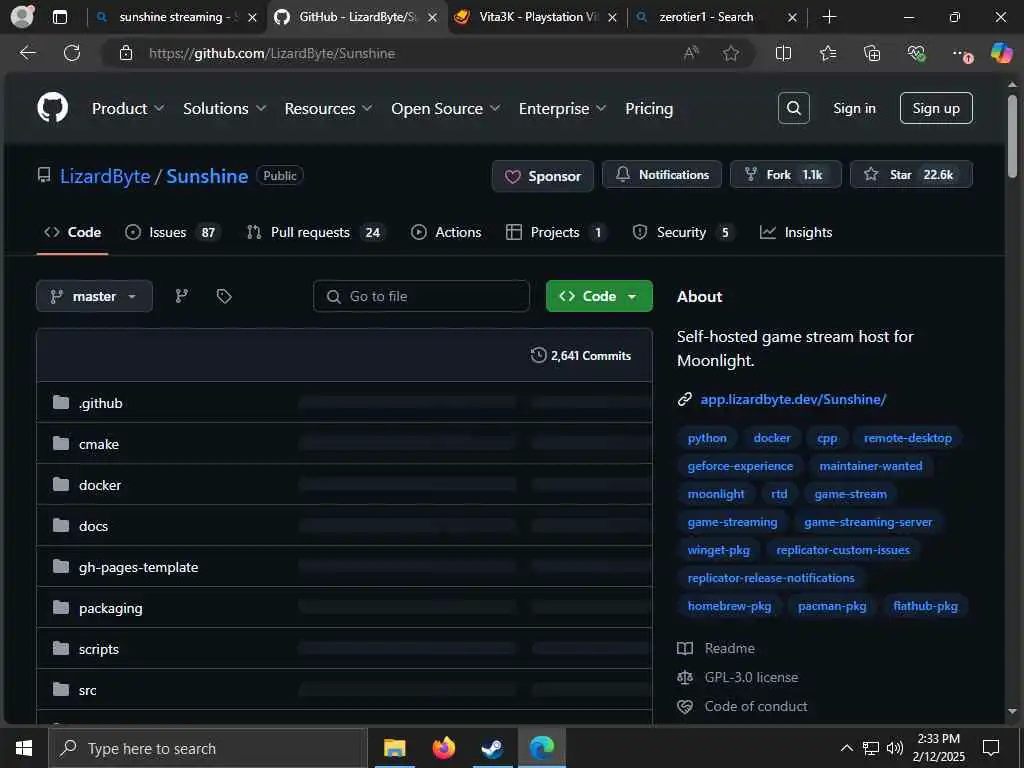View repository tags icon
Screen dimensions: 1024x768
point(224,296)
